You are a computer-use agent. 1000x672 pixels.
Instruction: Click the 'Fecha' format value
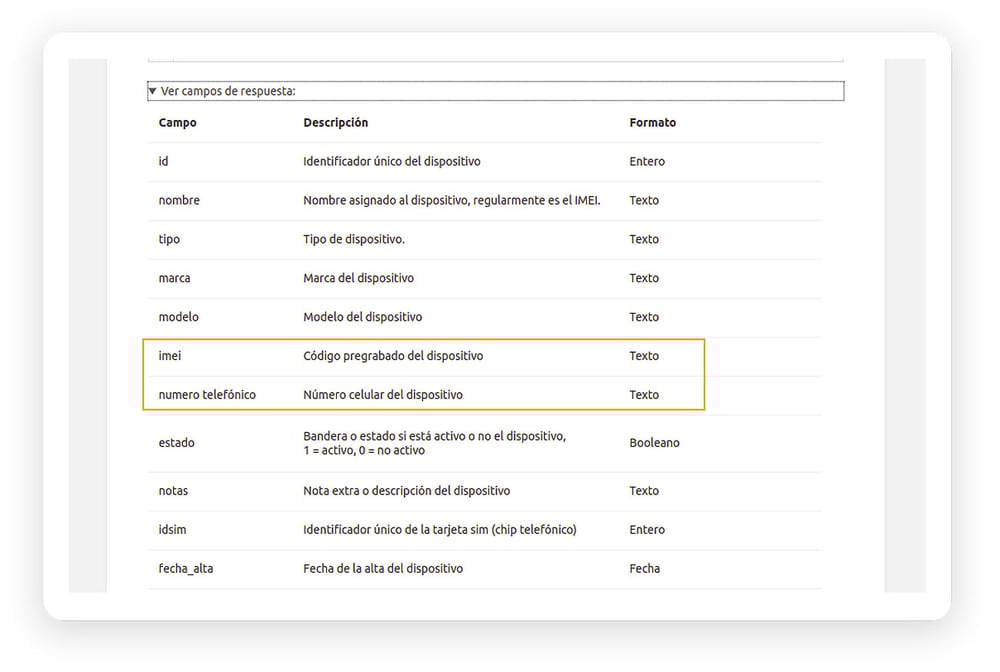point(644,569)
